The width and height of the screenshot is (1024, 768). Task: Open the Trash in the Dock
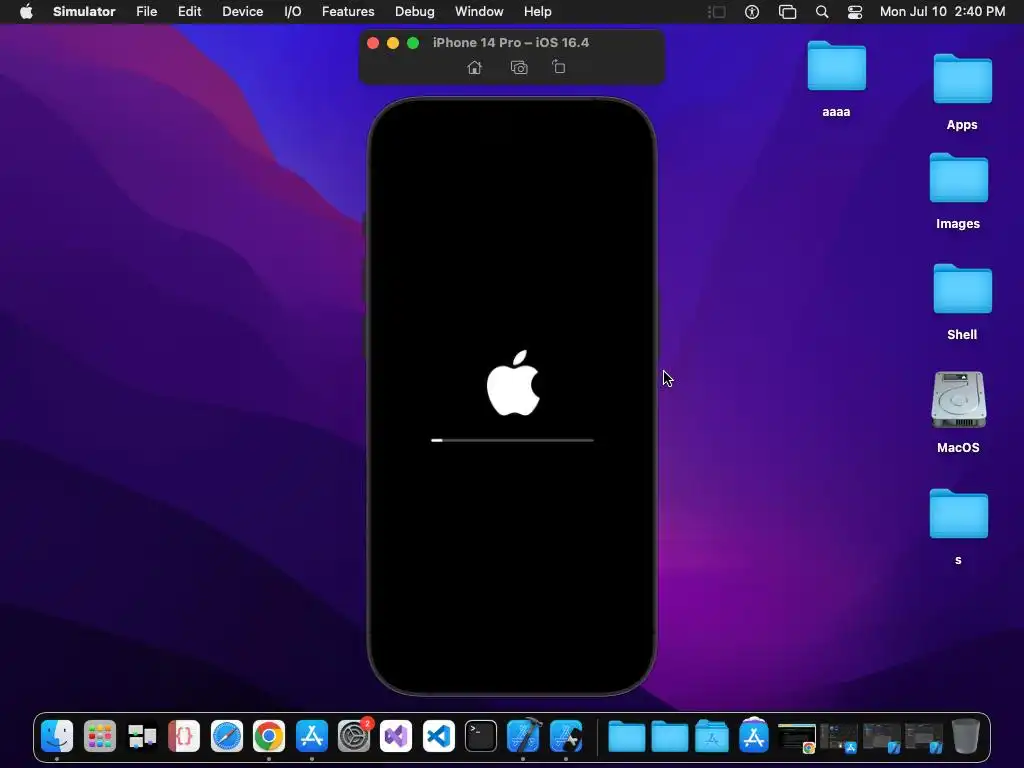click(x=966, y=736)
